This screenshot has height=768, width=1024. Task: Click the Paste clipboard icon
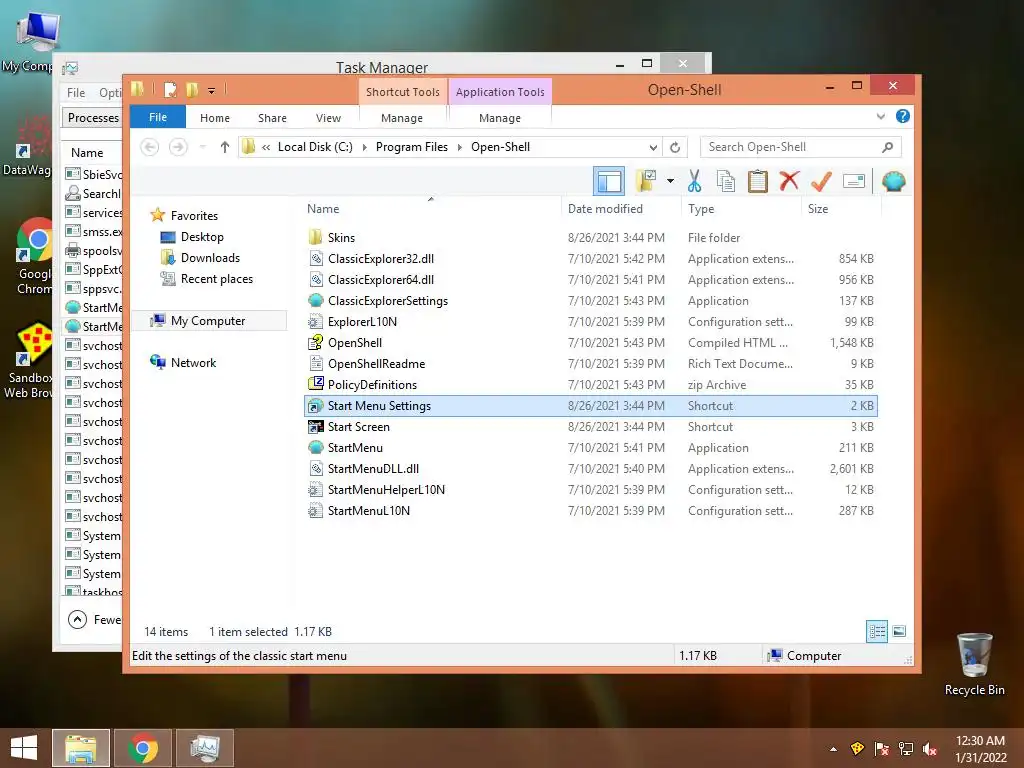pyautogui.click(x=758, y=181)
